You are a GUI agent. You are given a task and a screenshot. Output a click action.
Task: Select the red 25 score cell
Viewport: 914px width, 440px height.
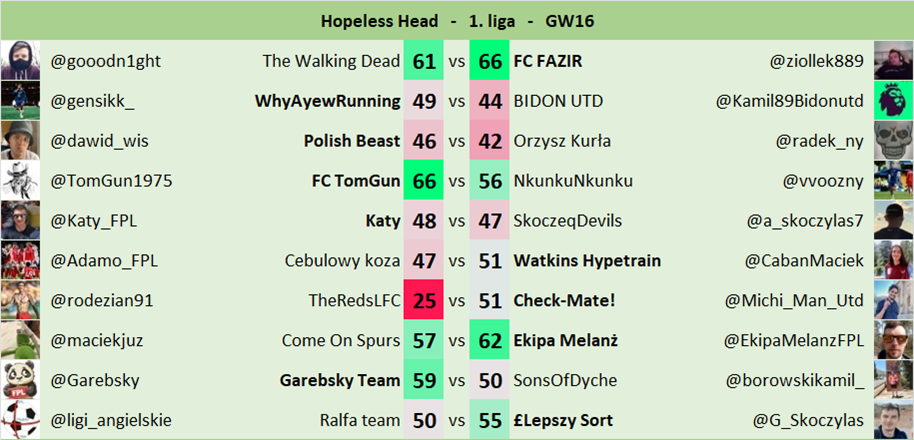[424, 300]
